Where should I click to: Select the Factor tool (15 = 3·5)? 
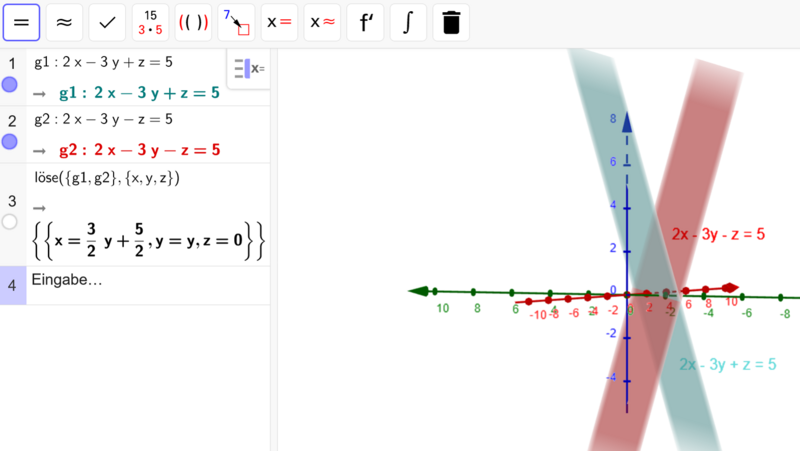150,22
